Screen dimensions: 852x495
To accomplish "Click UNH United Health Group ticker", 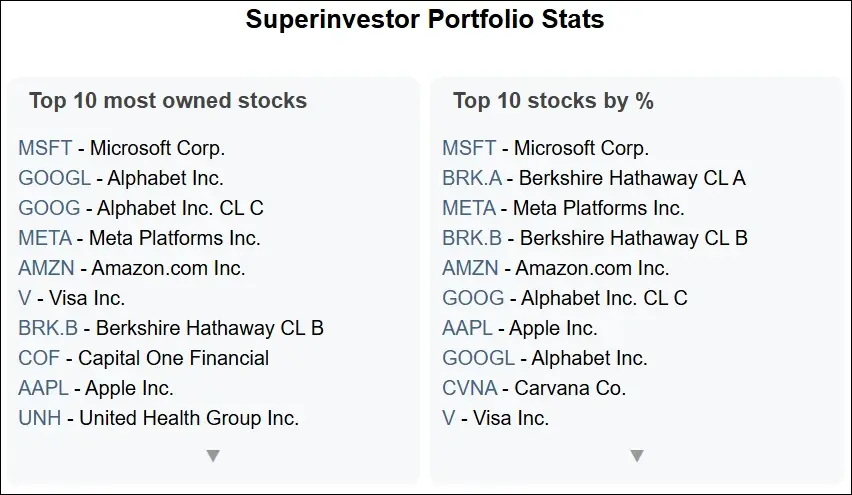I will [x=40, y=418].
